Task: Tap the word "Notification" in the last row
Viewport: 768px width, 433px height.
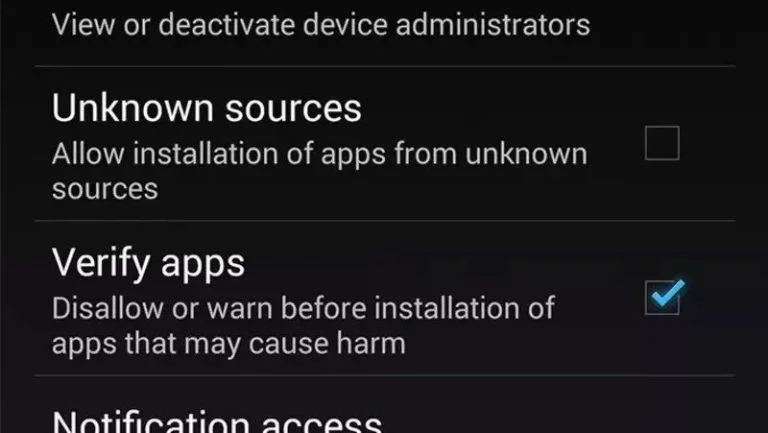Action: tap(150, 422)
